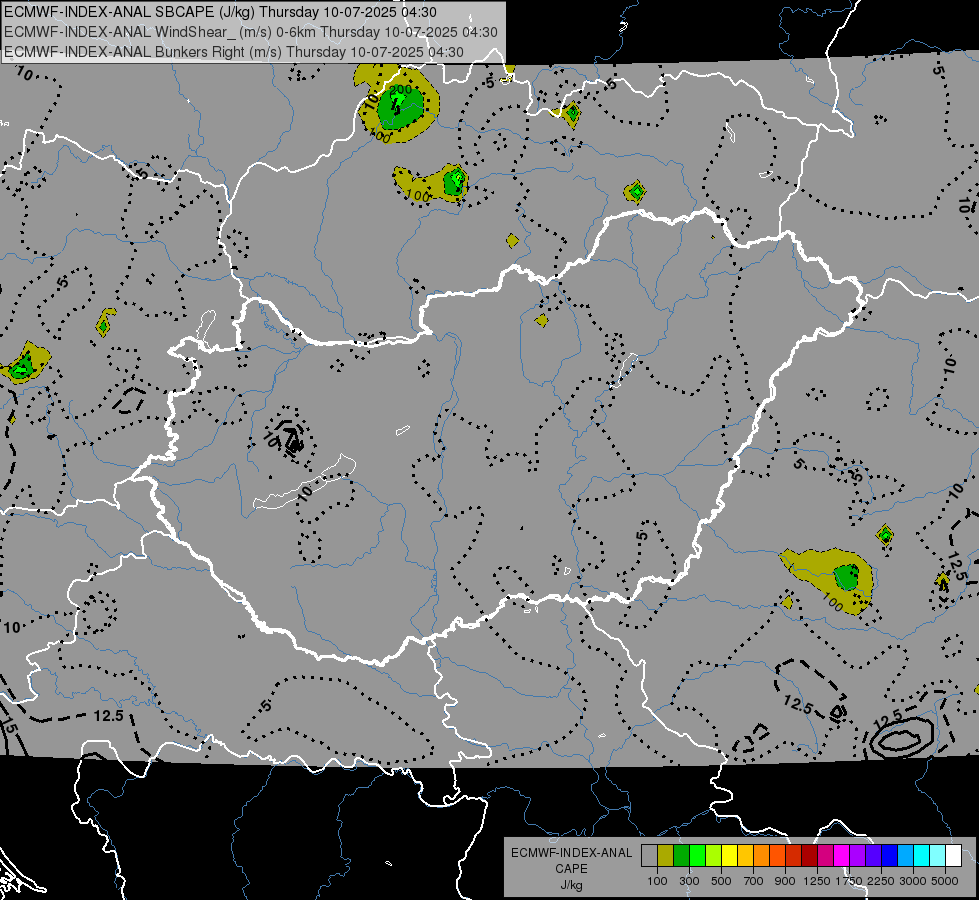Pick the pure yellow legend swatch
The image size is (979, 900).
(x=729, y=856)
